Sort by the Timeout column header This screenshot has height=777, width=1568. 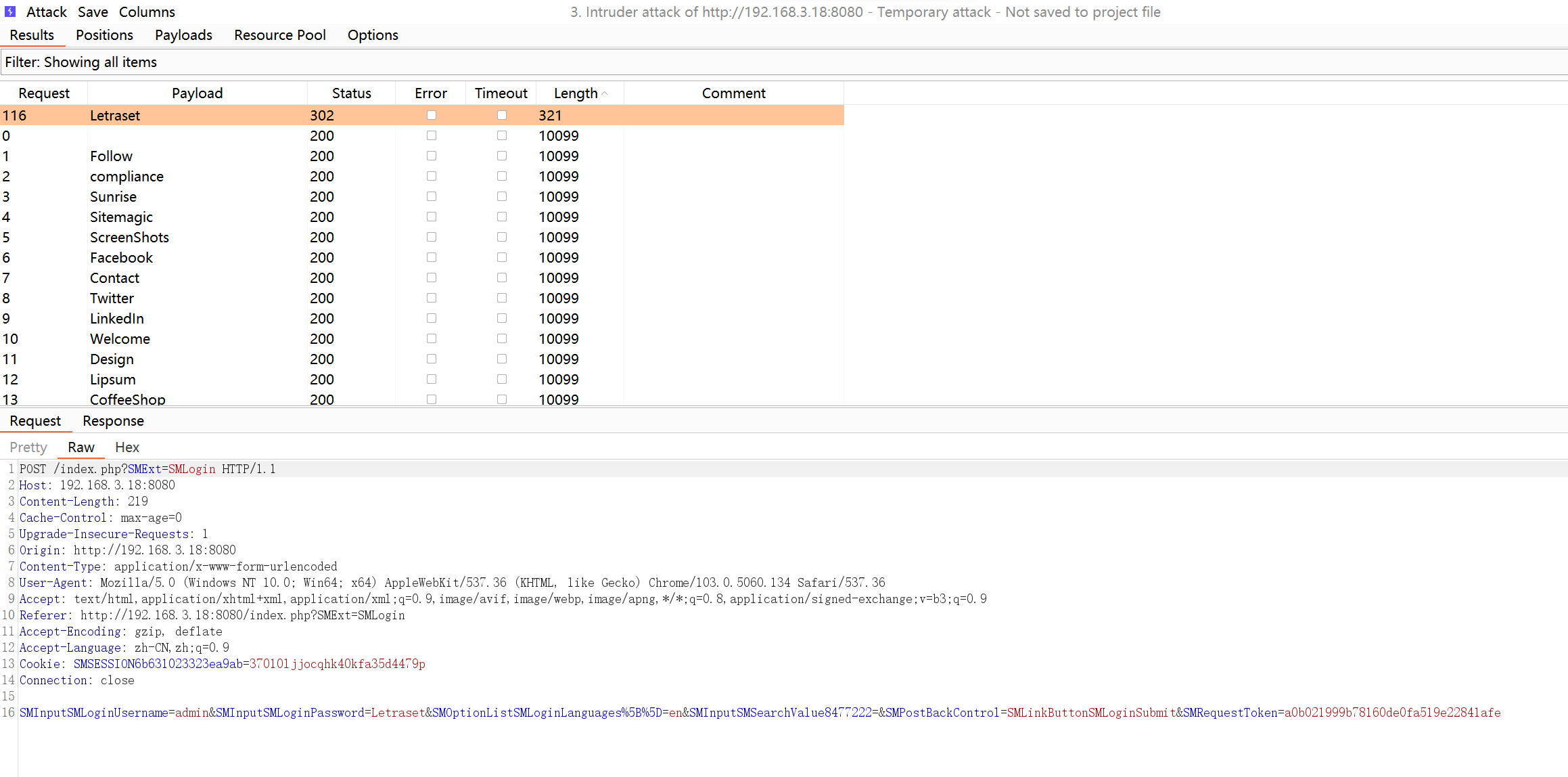click(501, 93)
